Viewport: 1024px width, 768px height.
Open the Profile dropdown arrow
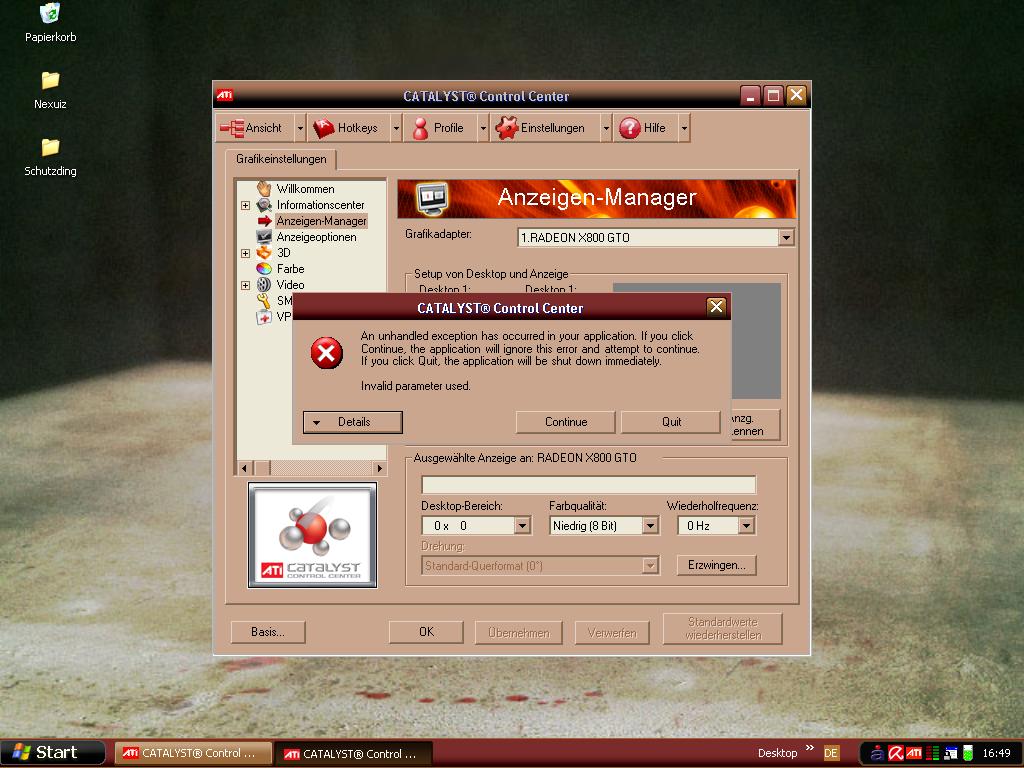click(483, 128)
